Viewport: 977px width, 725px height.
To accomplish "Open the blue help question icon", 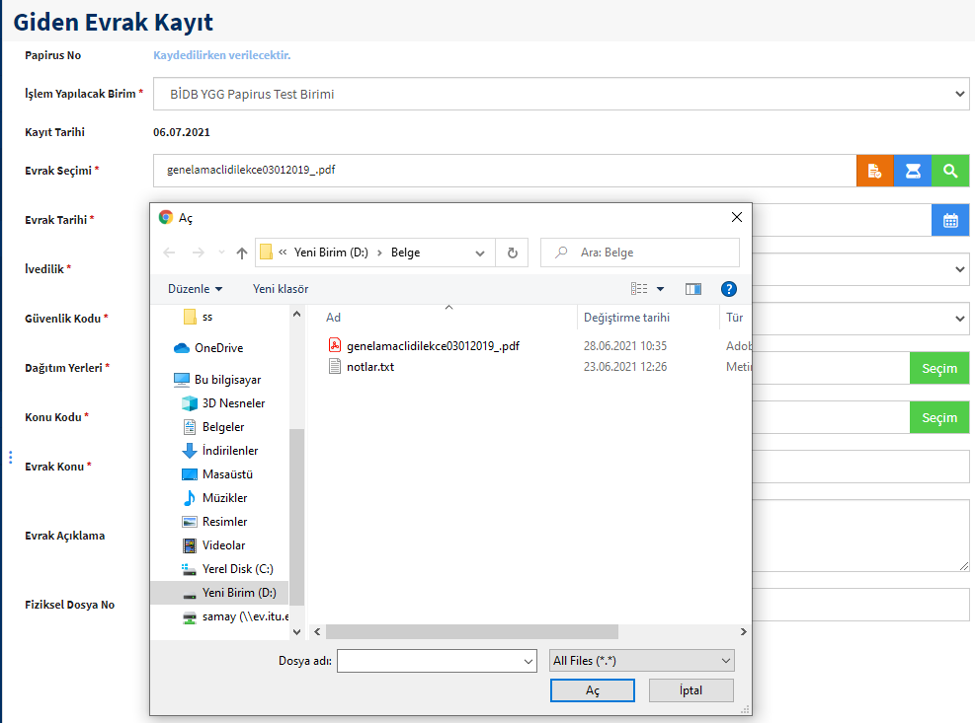I will click(x=728, y=289).
